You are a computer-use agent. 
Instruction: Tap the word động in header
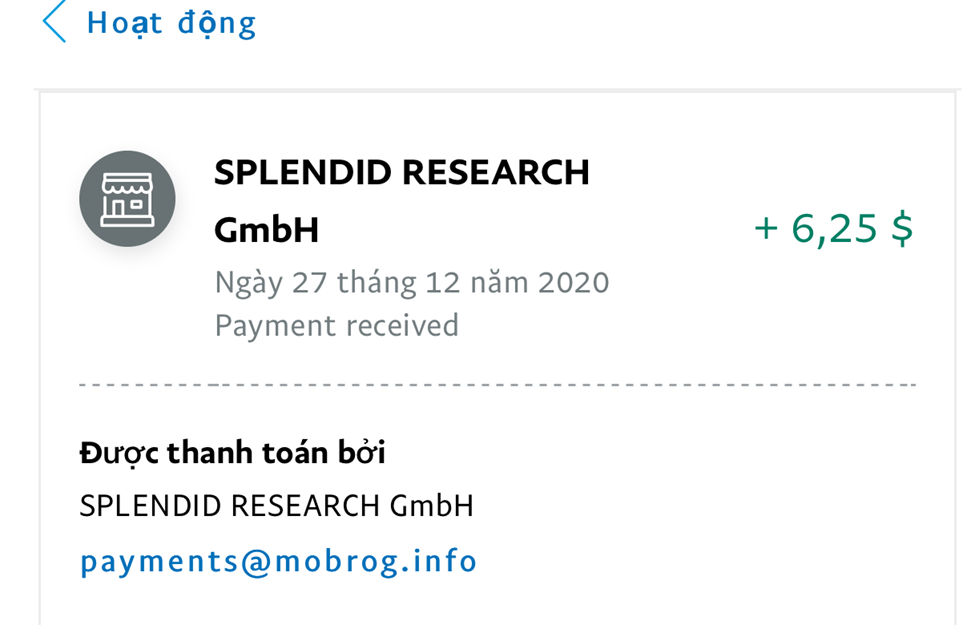coord(217,23)
